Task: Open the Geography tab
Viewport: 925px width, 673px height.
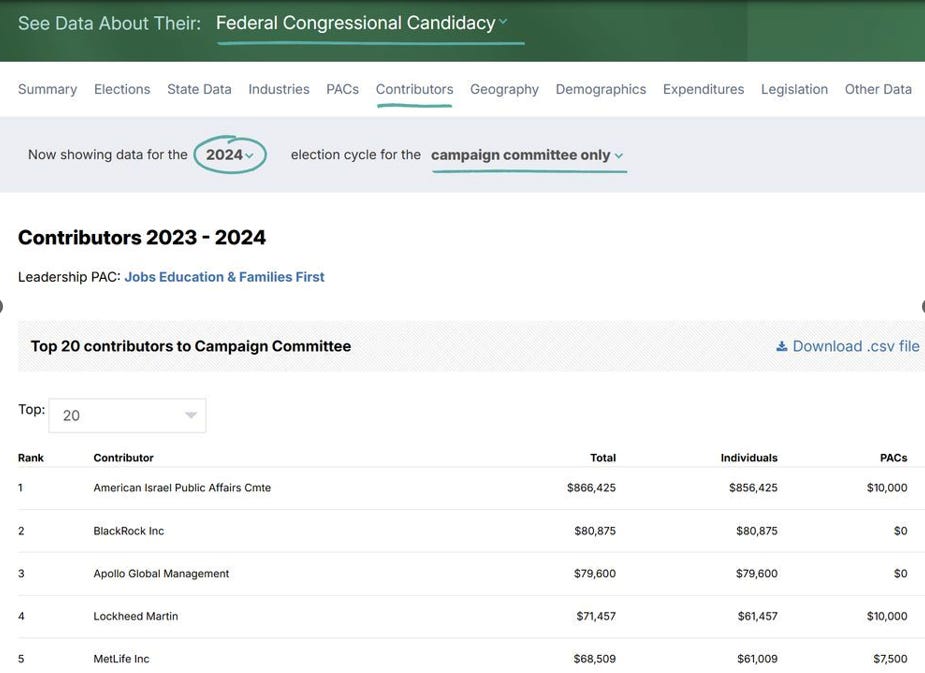Action: point(504,89)
